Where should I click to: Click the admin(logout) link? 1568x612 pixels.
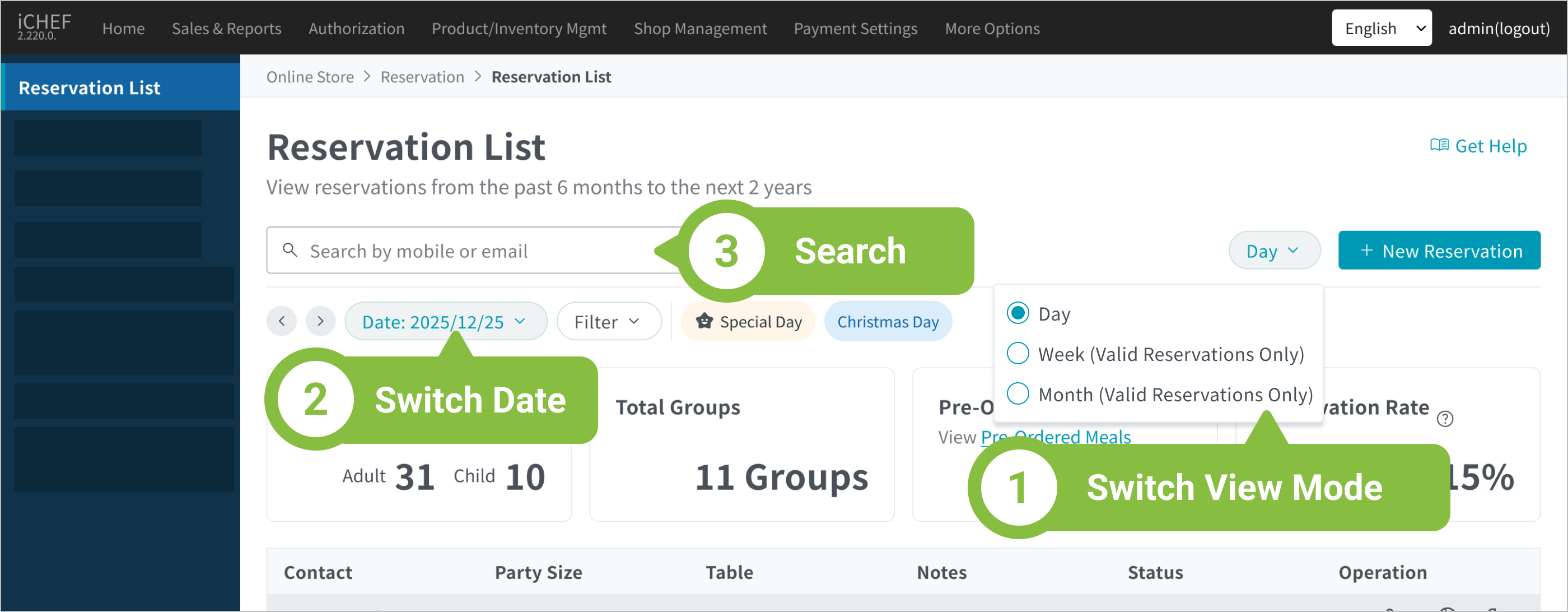pos(1498,28)
